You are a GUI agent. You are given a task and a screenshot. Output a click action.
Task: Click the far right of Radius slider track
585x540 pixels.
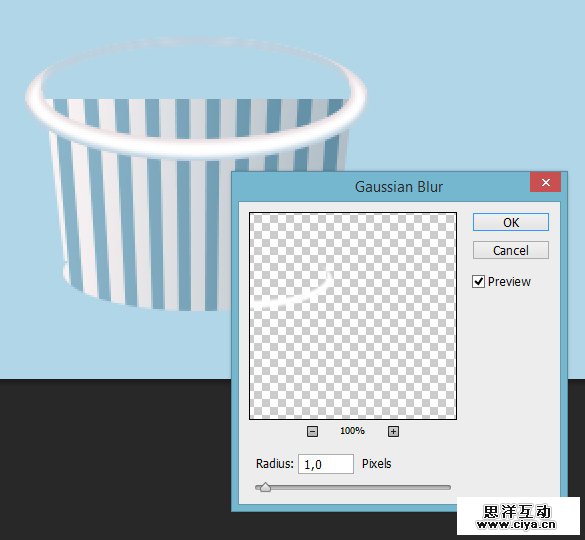pyautogui.click(x=448, y=487)
